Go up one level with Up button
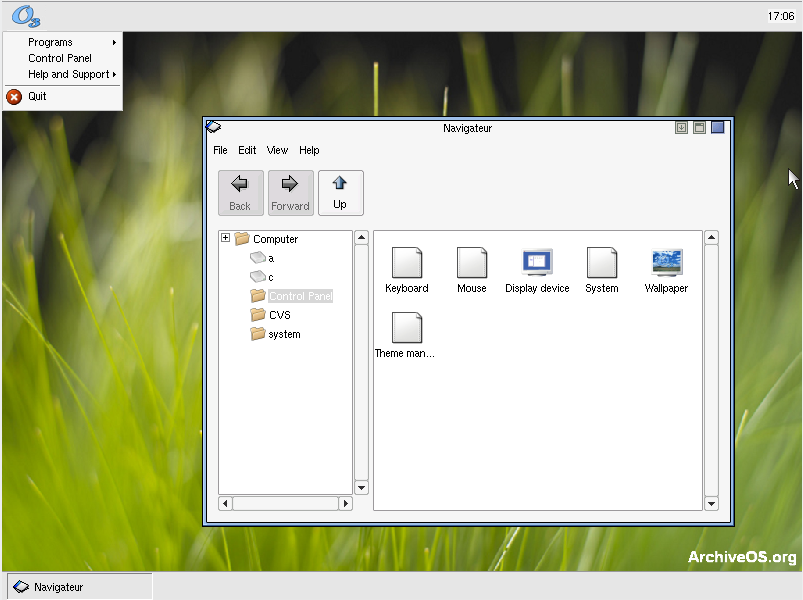 [x=341, y=192]
